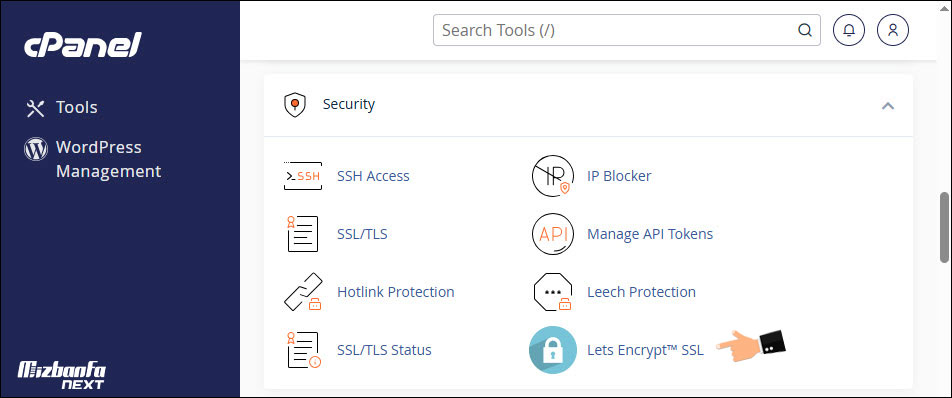The image size is (952, 398).
Task: Click the WordPress logo icon in sidebar
Action: pyautogui.click(x=36, y=148)
